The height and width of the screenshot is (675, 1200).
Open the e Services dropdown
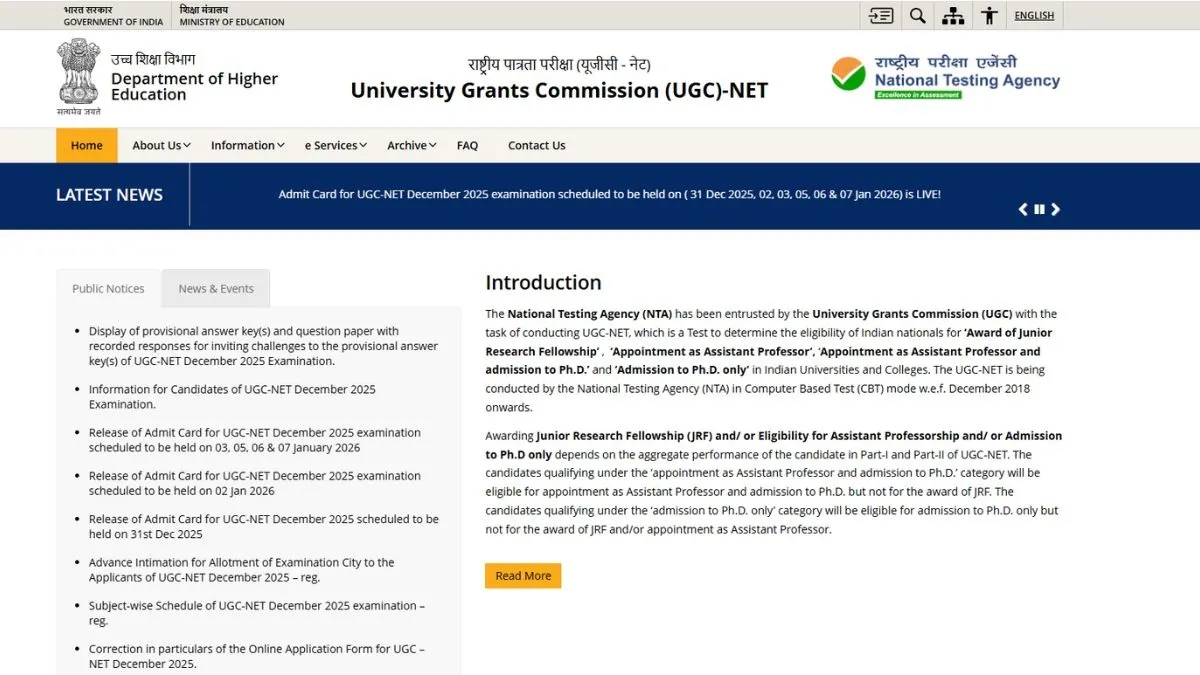tap(335, 145)
